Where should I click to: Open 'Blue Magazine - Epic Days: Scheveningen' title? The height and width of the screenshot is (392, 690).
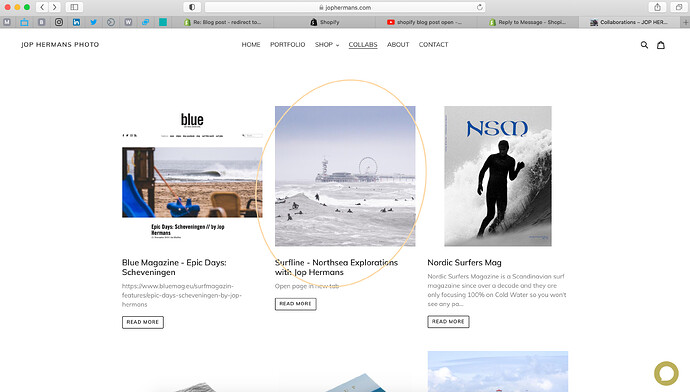[x=174, y=267]
